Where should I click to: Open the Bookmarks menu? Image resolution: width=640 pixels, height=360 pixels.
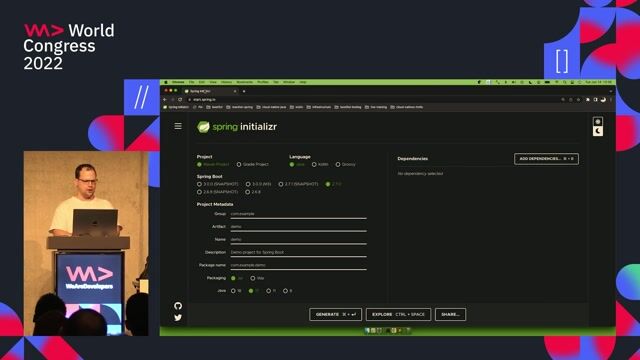(x=244, y=82)
